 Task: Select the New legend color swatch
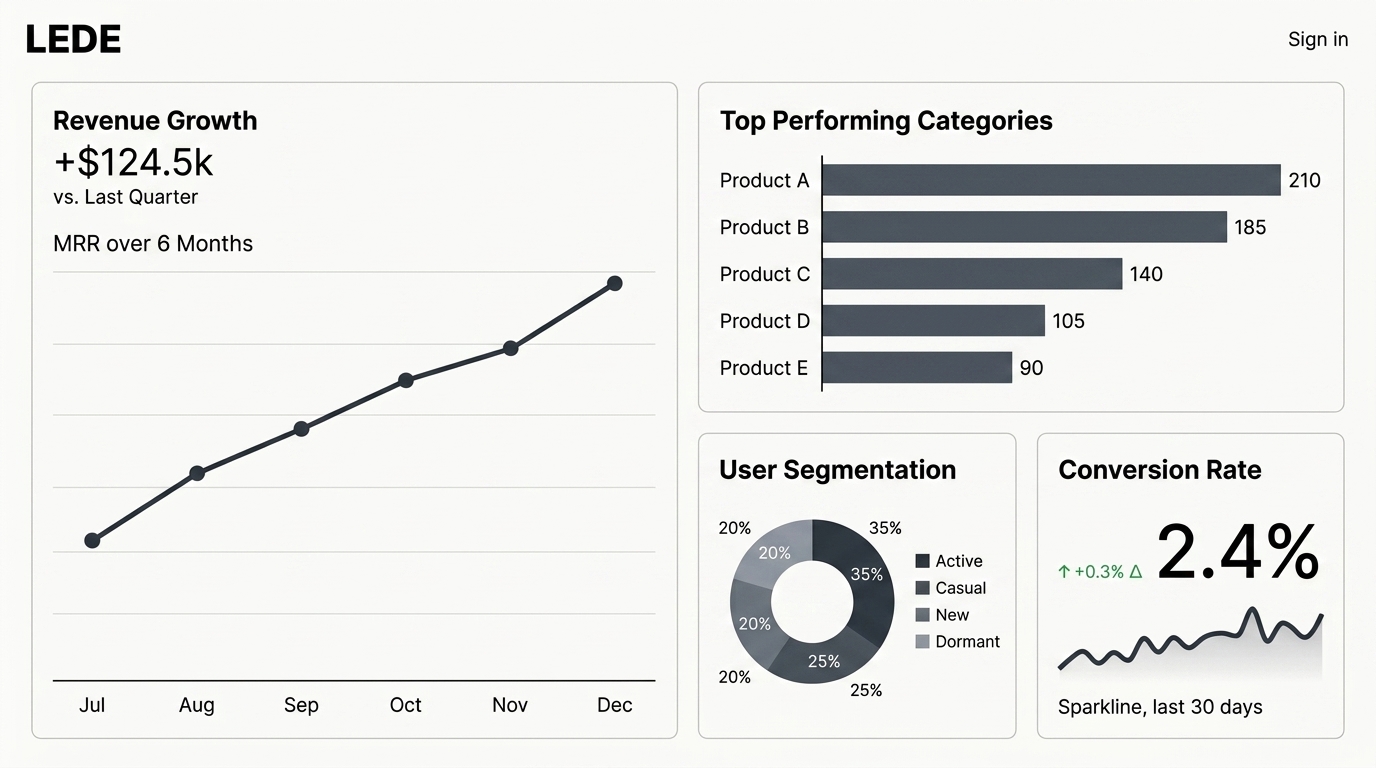click(922, 615)
